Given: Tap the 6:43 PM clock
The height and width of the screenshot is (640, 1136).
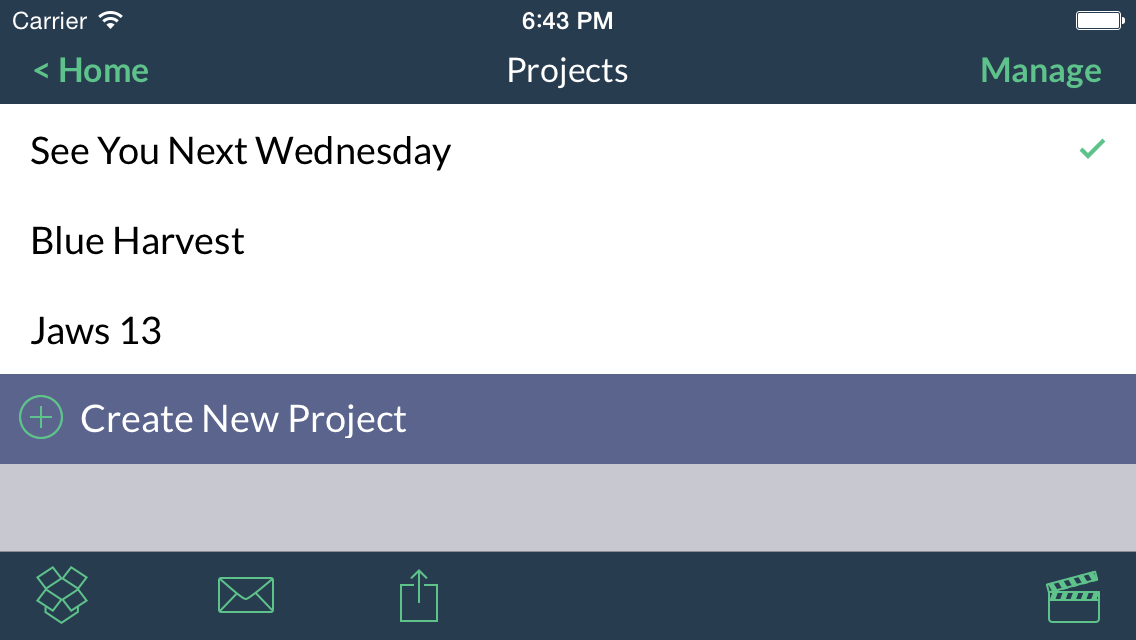Looking at the screenshot, I should pyautogui.click(x=567, y=20).
